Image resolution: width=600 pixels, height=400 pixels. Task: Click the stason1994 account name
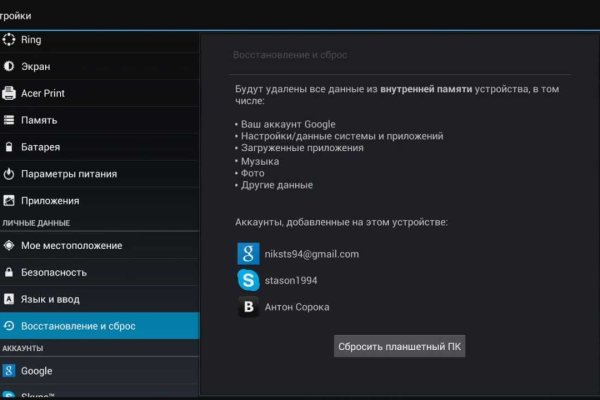coord(294,281)
